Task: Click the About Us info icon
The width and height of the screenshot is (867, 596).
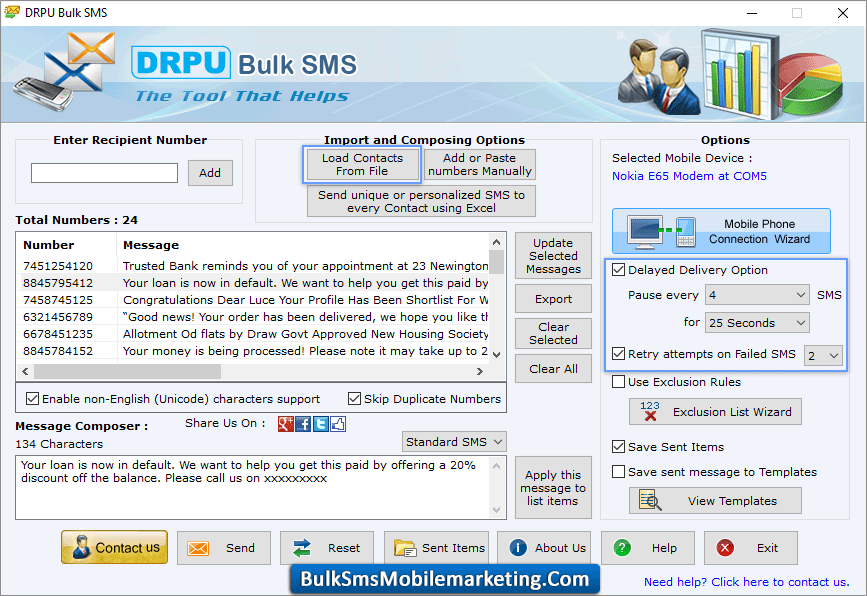Action: coord(518,547)
